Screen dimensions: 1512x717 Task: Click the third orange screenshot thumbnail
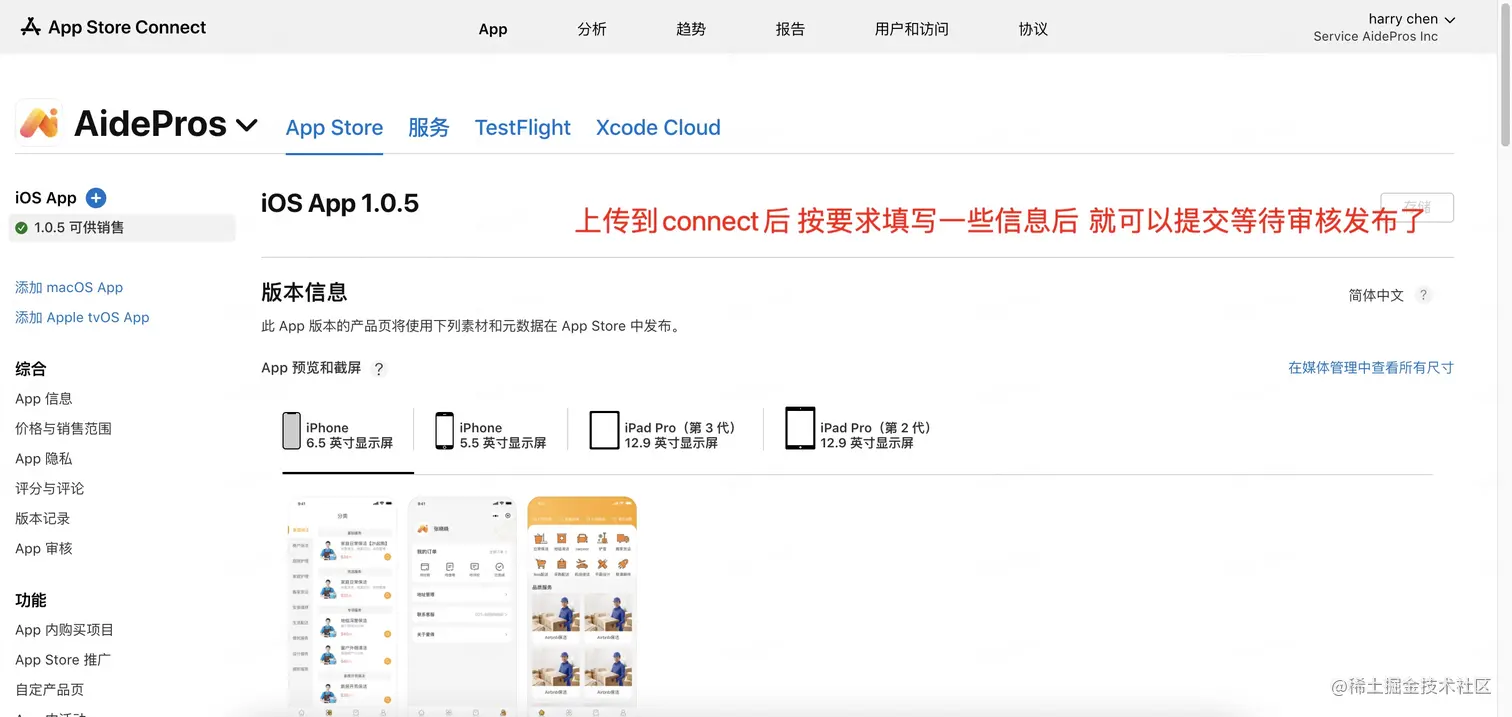click(582, 606)
